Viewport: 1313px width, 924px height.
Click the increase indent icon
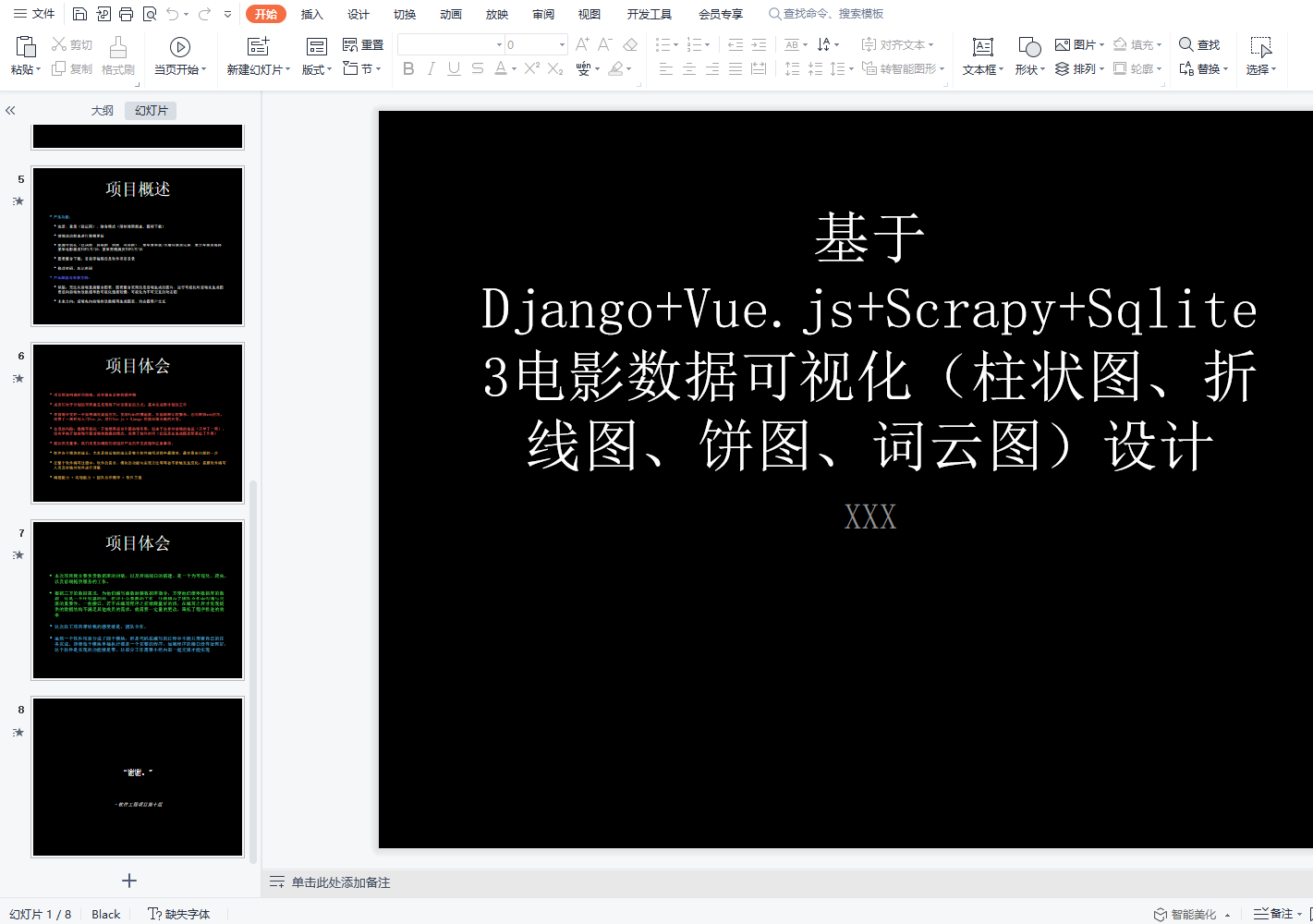coord(759,44)
